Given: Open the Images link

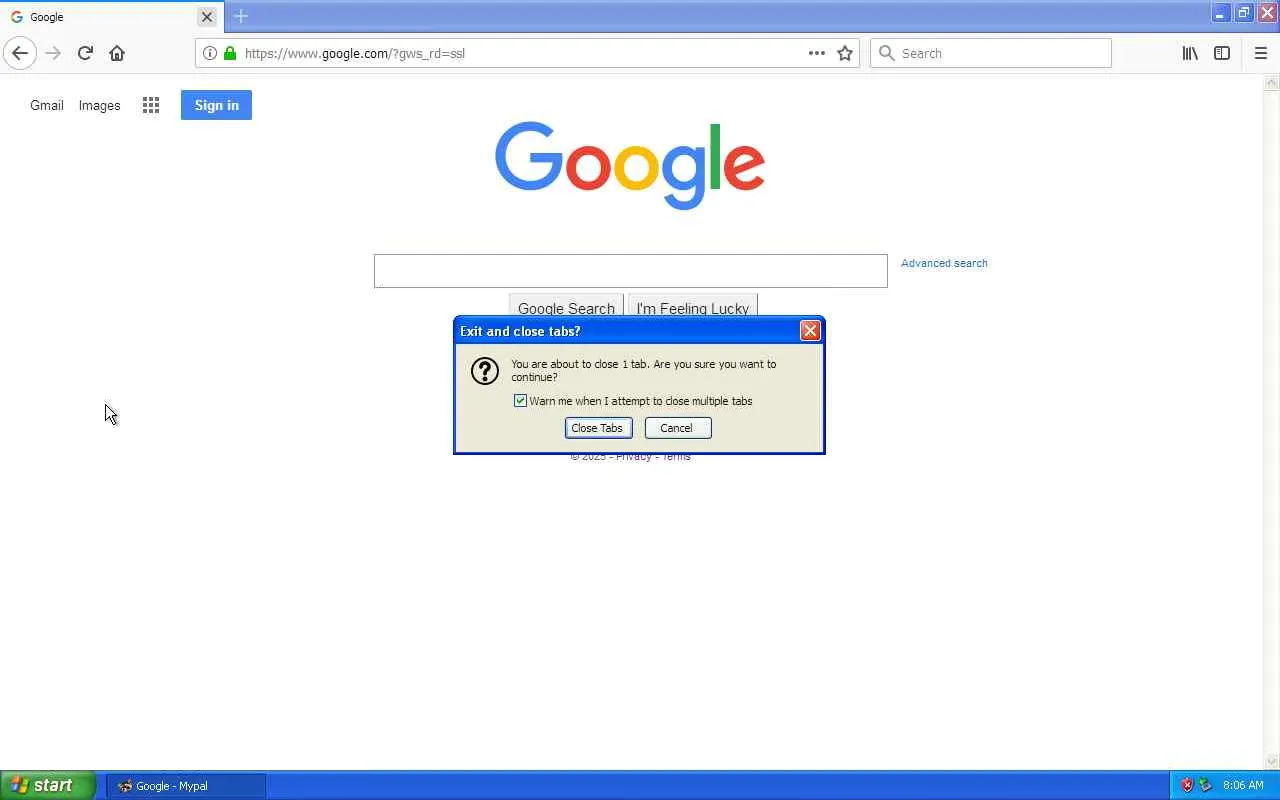Looking at the screenshot, I should point(100,105).
